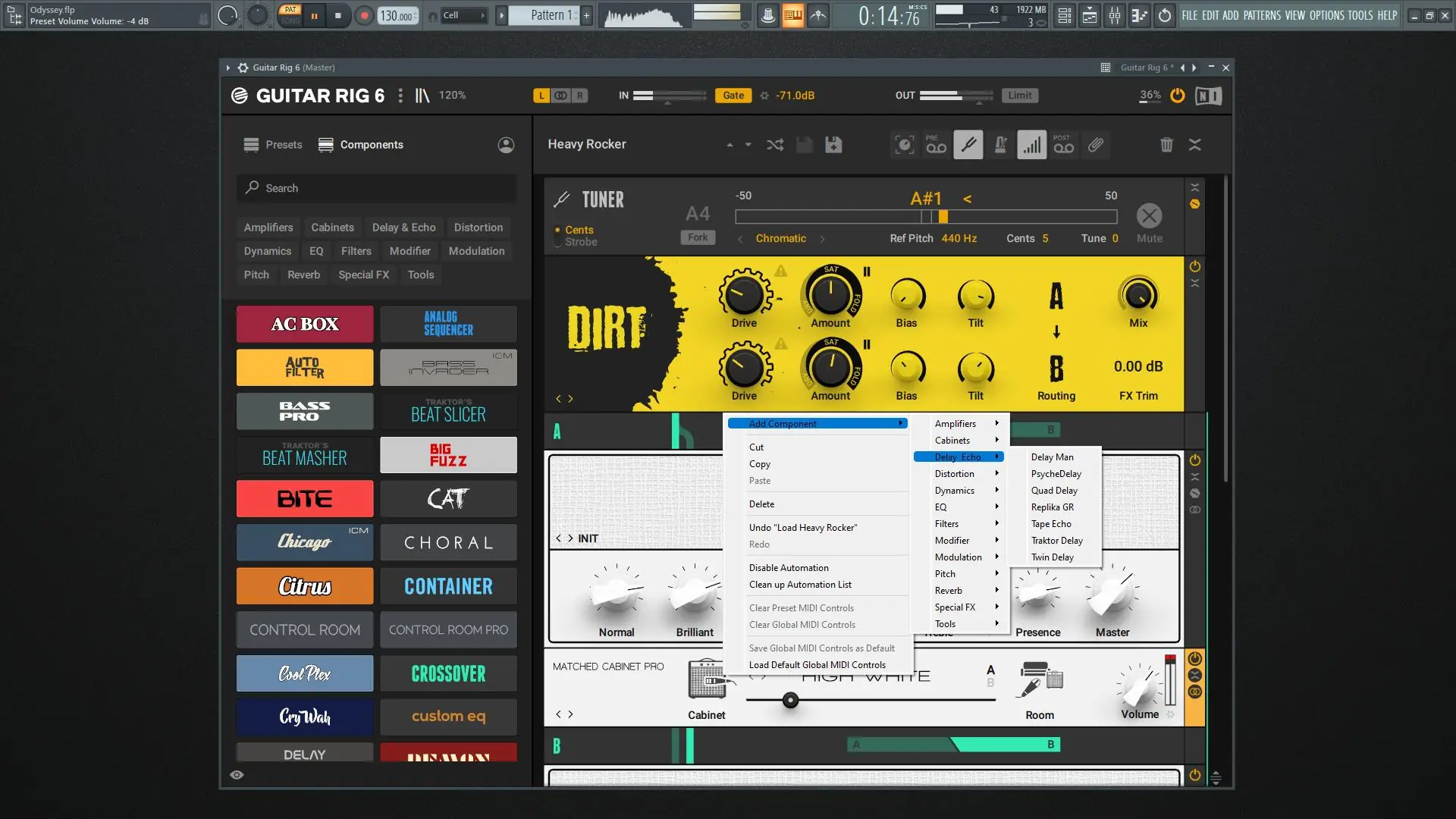This screenshot has width=1456, height=819.
Task: Click the Fork button in Tuner
Action: click(698, 237)
